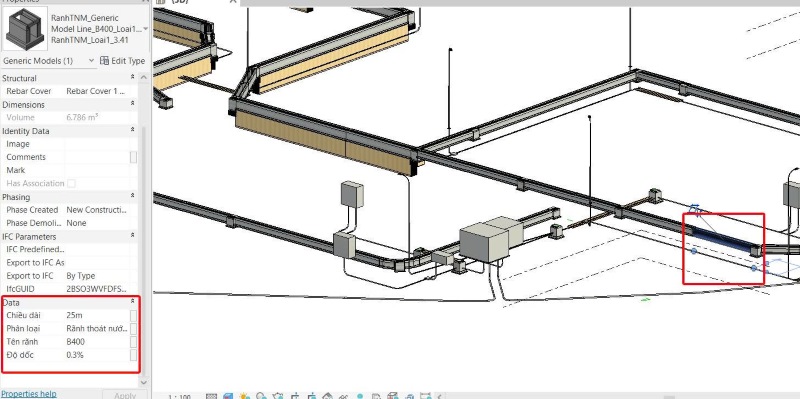Click small button beside Comments field

(x=133, y=157)
